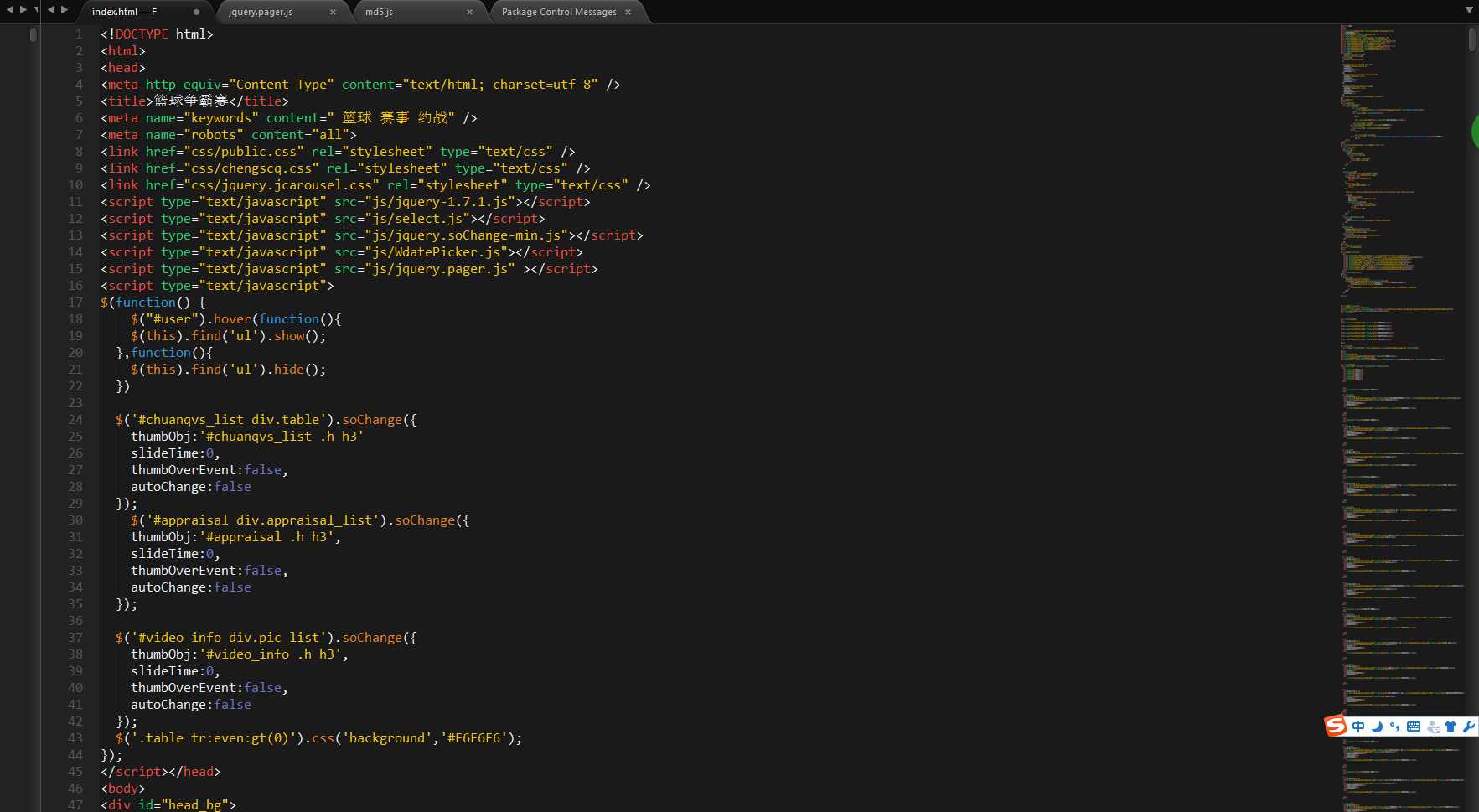Screen dimensions: 1479x812
Task: Click the Sogou user account icon
Action: click(1433, 727)
